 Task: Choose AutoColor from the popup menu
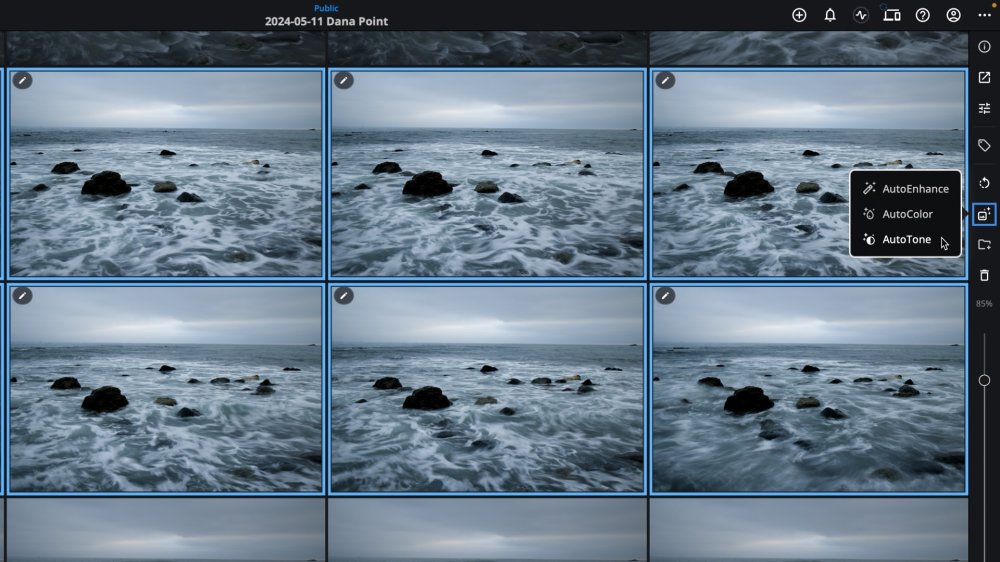click(x=906, y=214)
